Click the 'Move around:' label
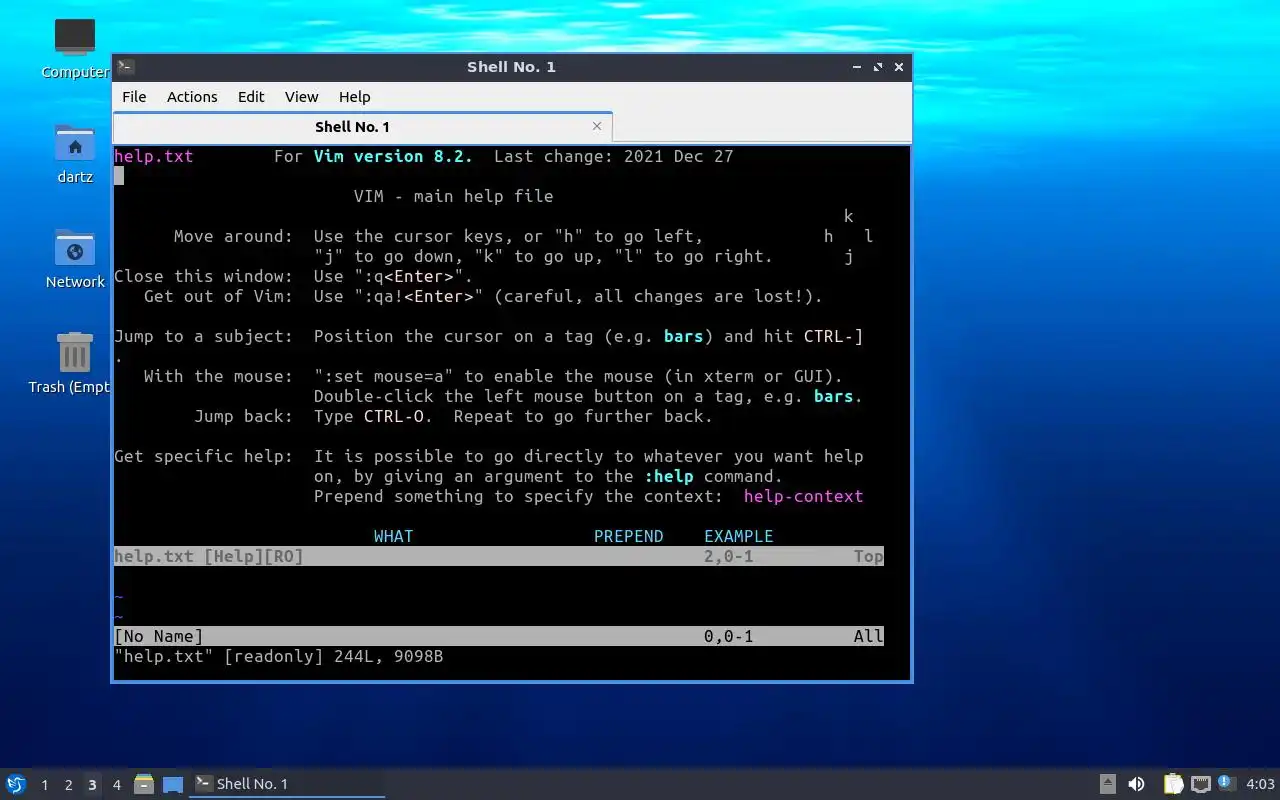 click(x=233, y=236)
